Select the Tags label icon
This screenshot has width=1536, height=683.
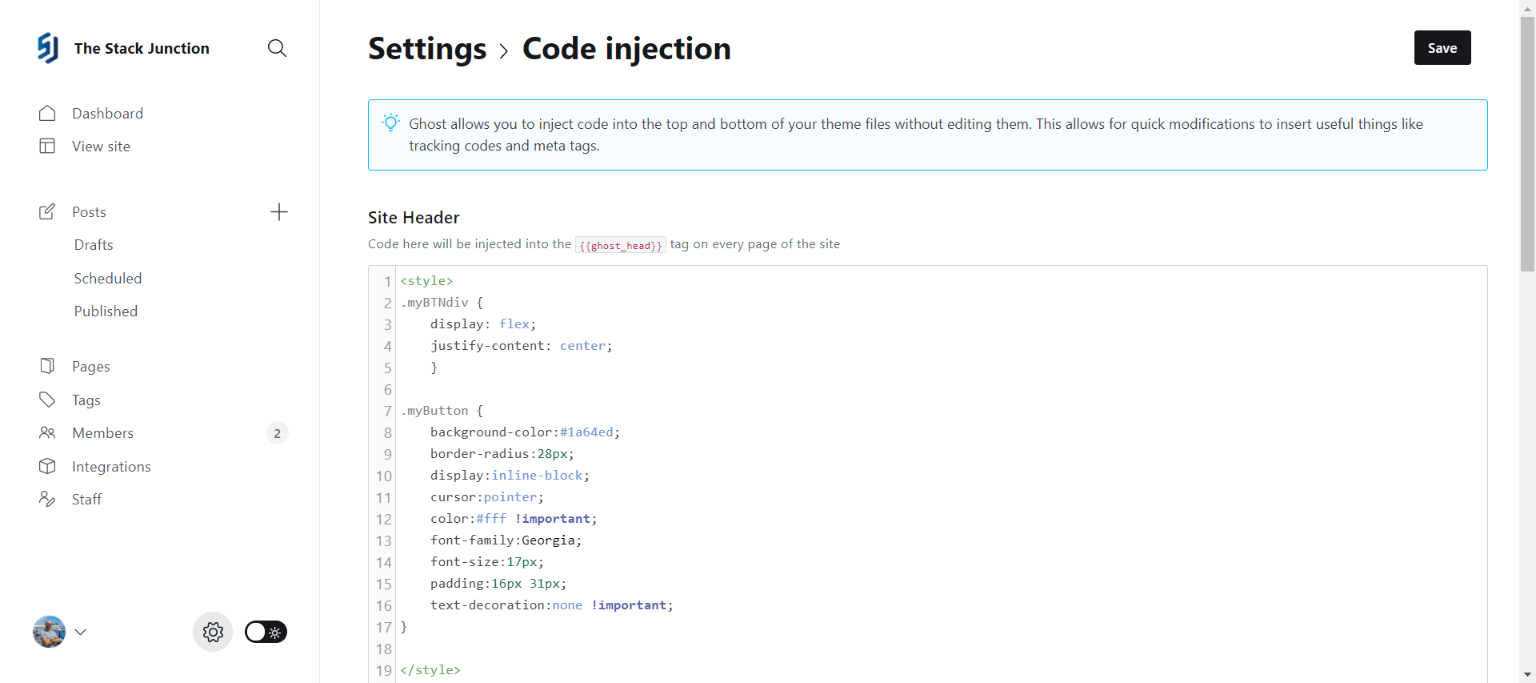click(47, 399)
